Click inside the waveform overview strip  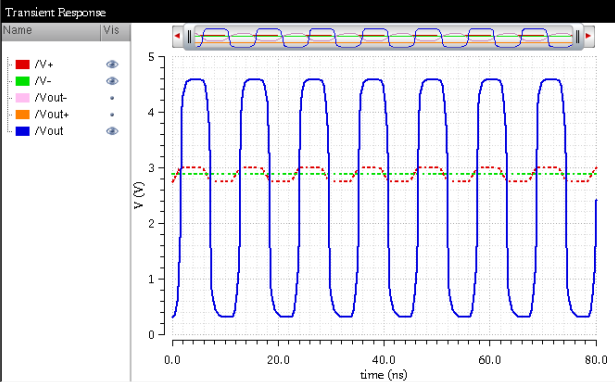pyautogui.click(x=383, y=37)
